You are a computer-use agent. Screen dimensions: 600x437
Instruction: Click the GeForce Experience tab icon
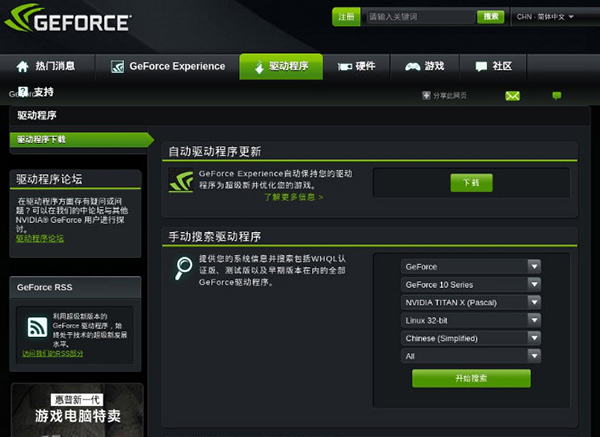coord(117,67)
